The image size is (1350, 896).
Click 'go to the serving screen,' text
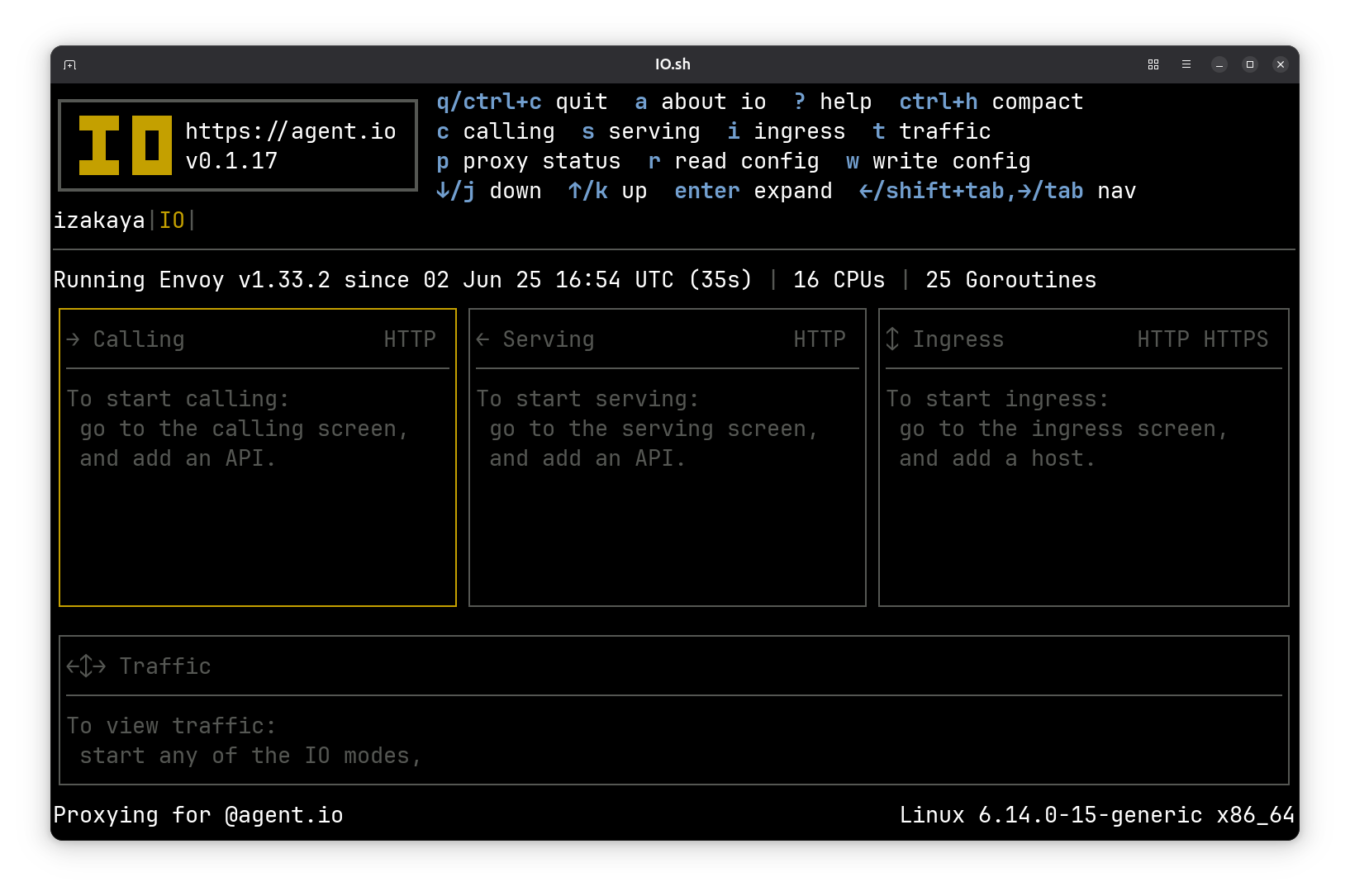click(654, 429)
